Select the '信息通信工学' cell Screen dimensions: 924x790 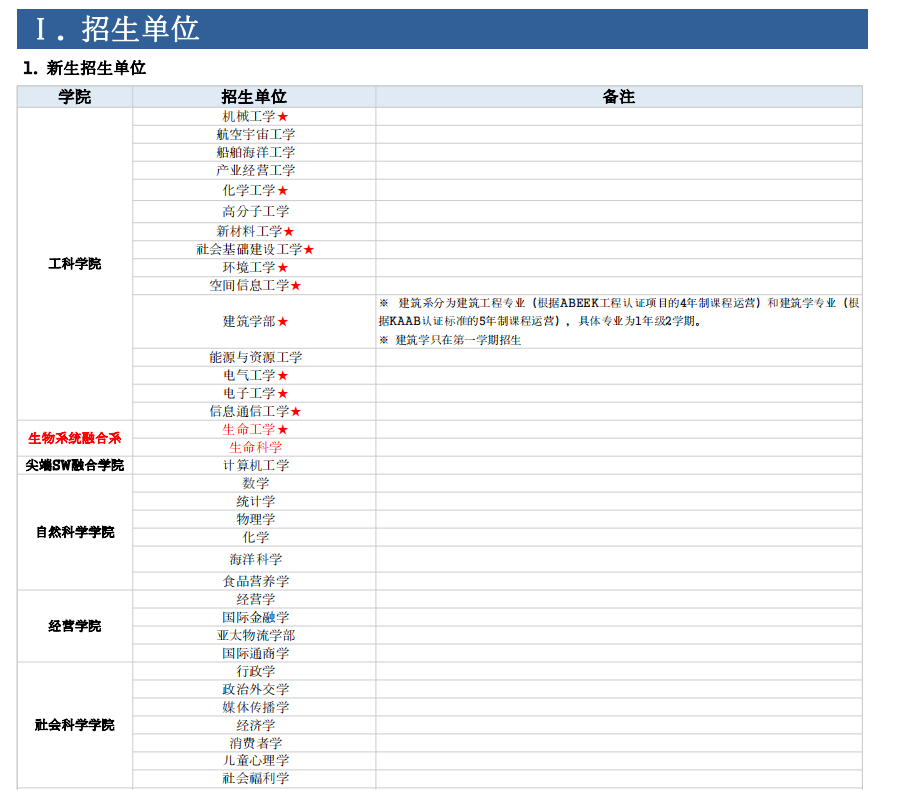pyautogui.click(x=254, y=411)
